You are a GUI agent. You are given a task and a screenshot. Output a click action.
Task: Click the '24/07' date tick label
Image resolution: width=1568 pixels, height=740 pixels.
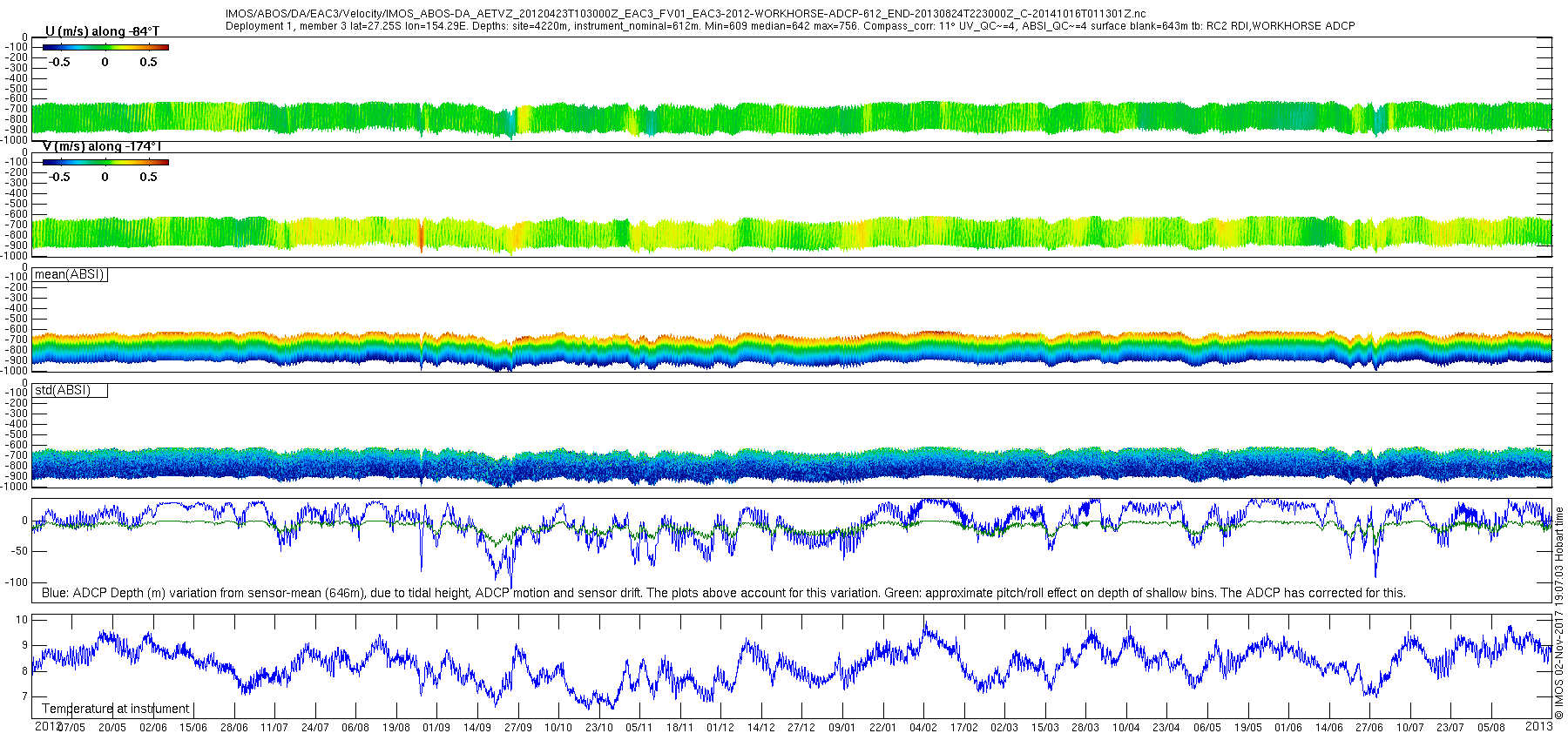click(x=315, y=728)
